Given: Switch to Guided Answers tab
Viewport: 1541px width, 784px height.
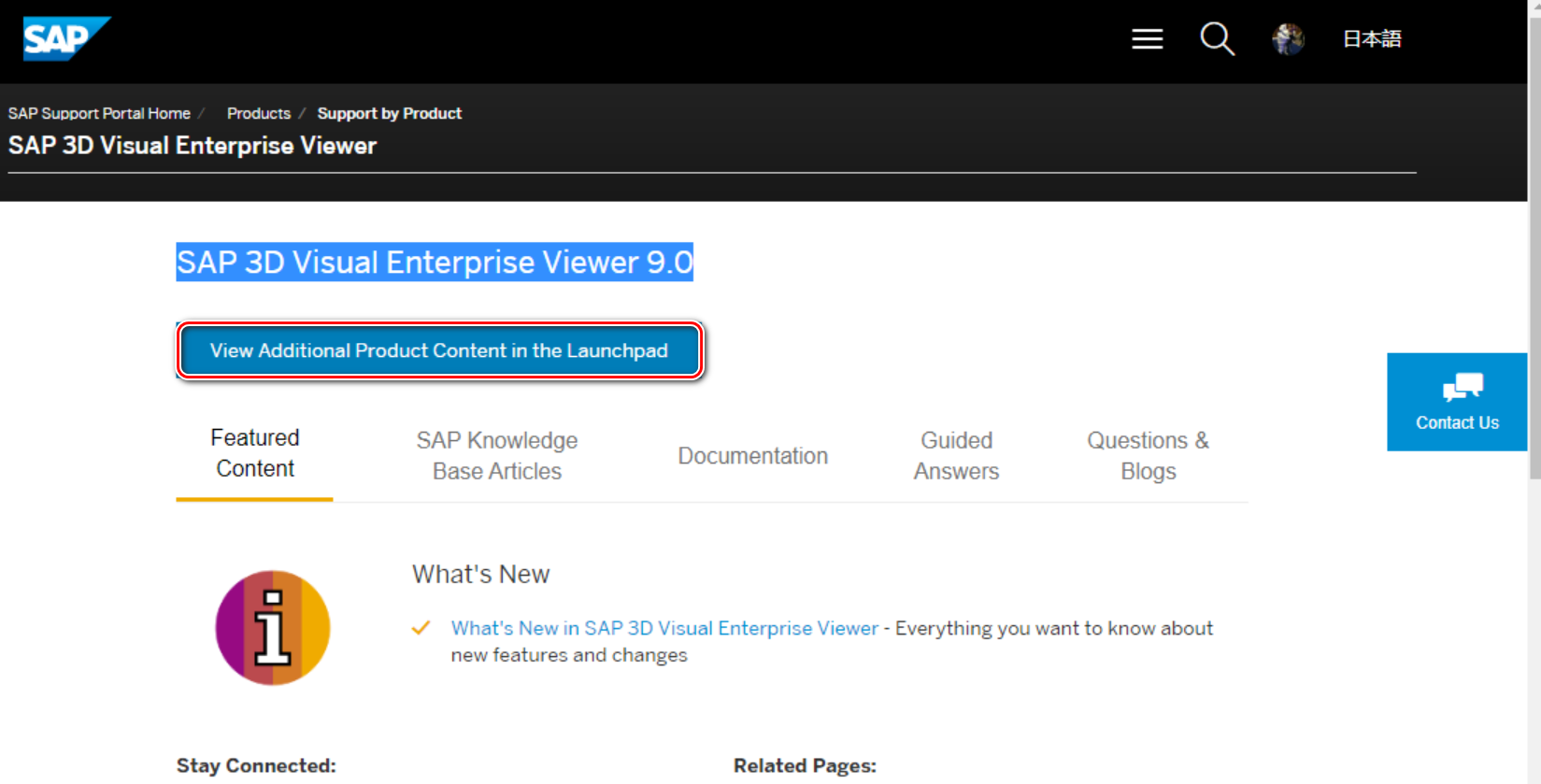Looking at the screenshot, I should (x=956, y=456).
